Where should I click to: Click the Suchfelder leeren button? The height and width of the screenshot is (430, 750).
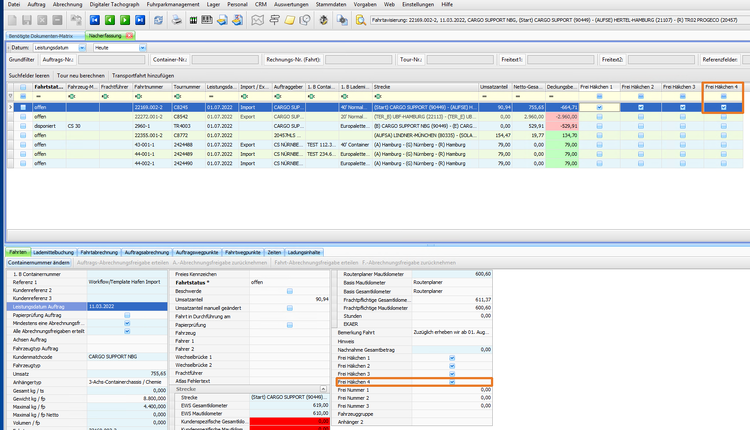29,75
